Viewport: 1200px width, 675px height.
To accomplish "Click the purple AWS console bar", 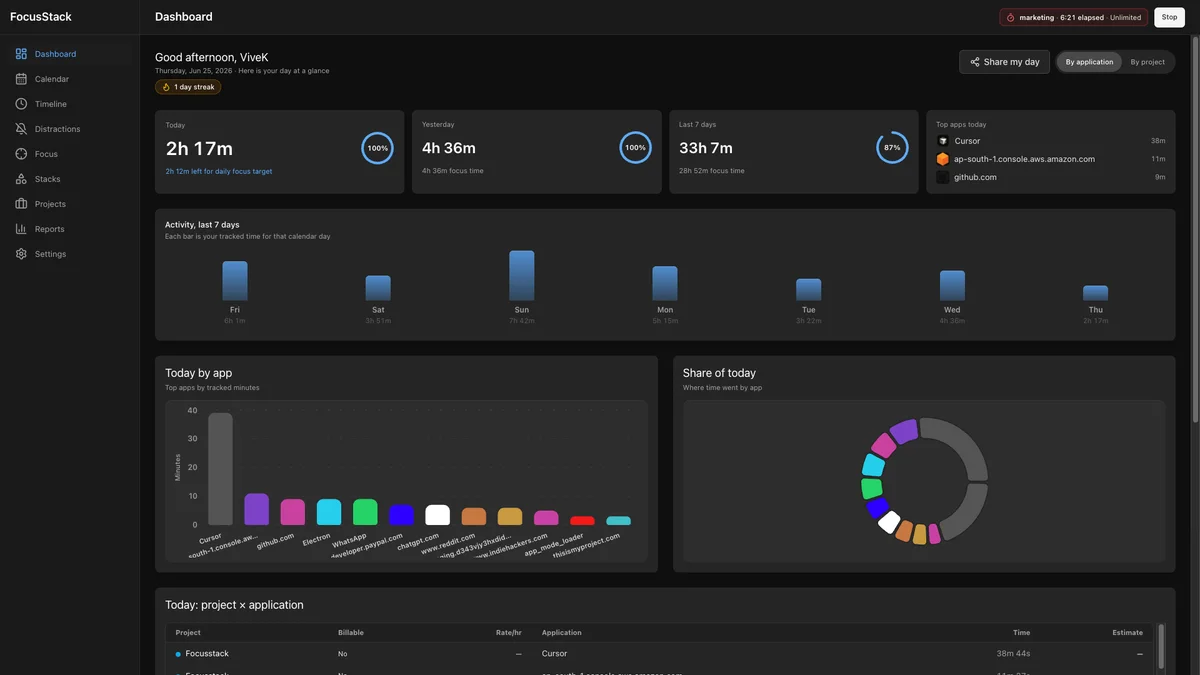I will 257,509.
